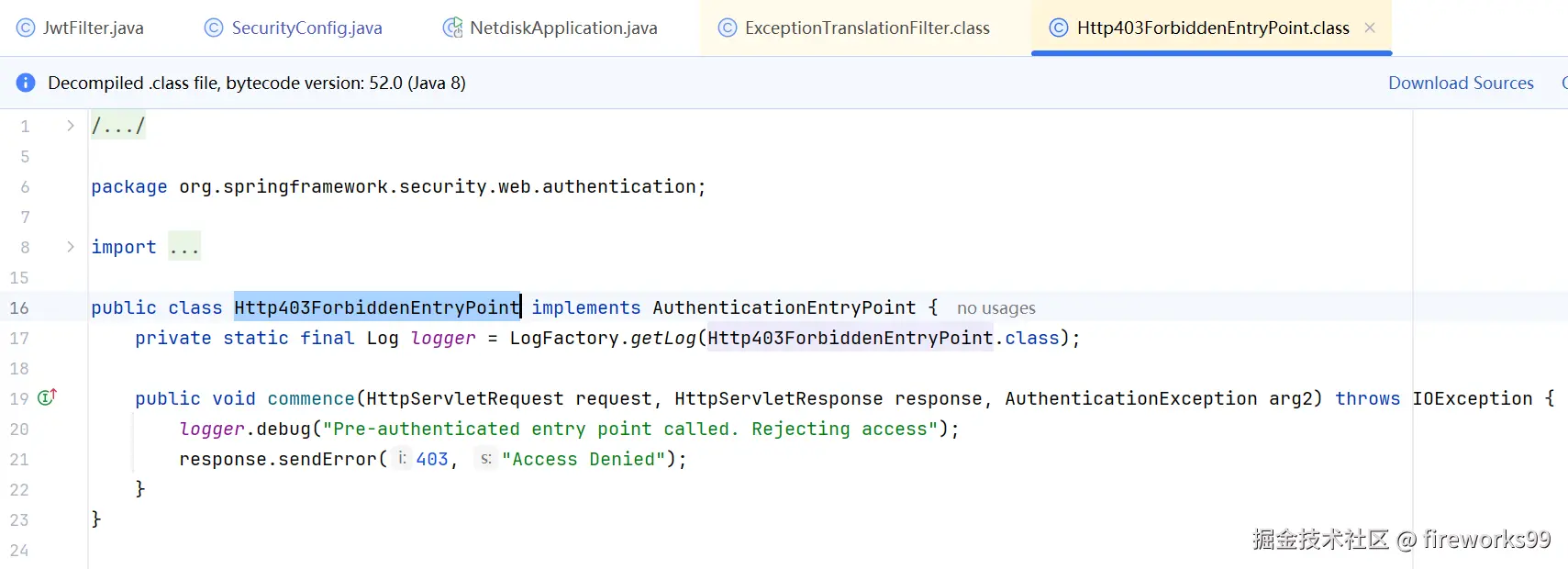Click the HttpServletResponse parameter type
Viewport: 1568px width, 569px height.
(x=779, y=398)
